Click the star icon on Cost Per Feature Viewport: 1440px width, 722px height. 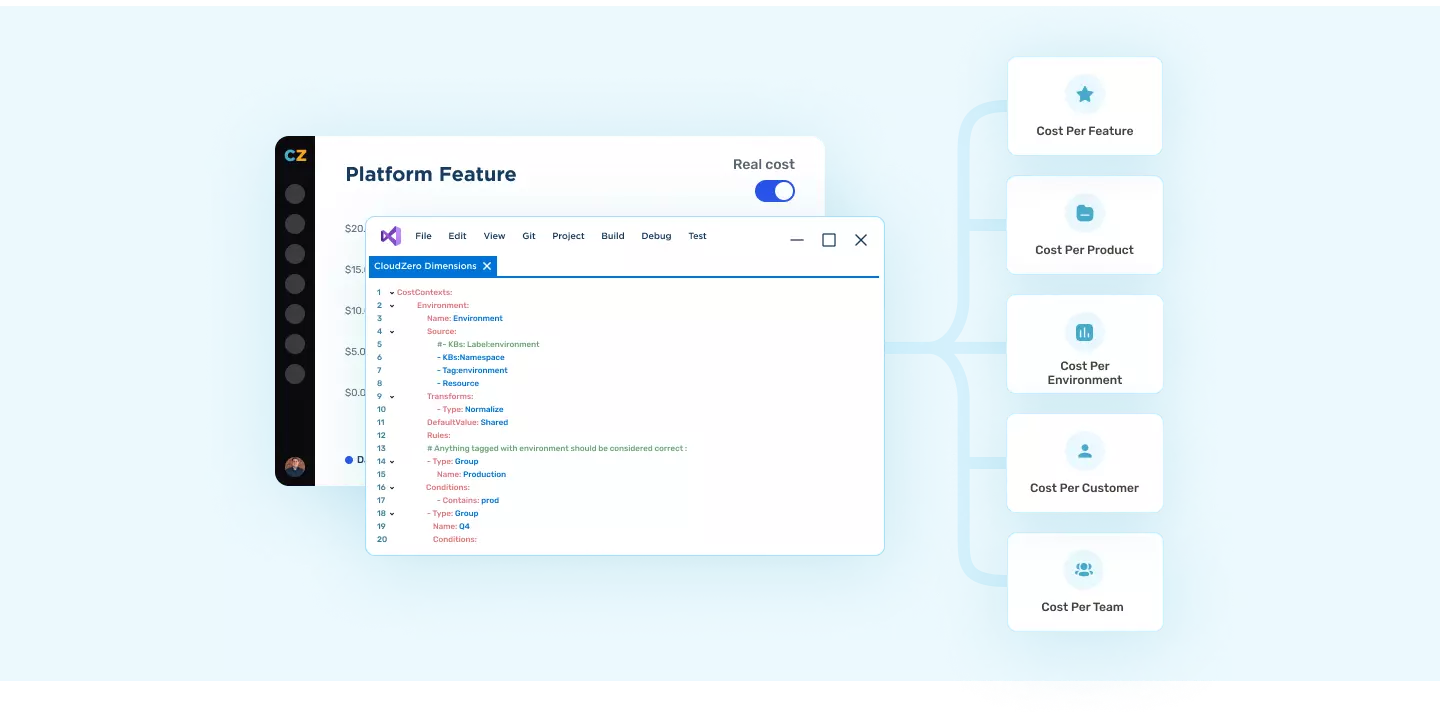tap(1085, 95)
